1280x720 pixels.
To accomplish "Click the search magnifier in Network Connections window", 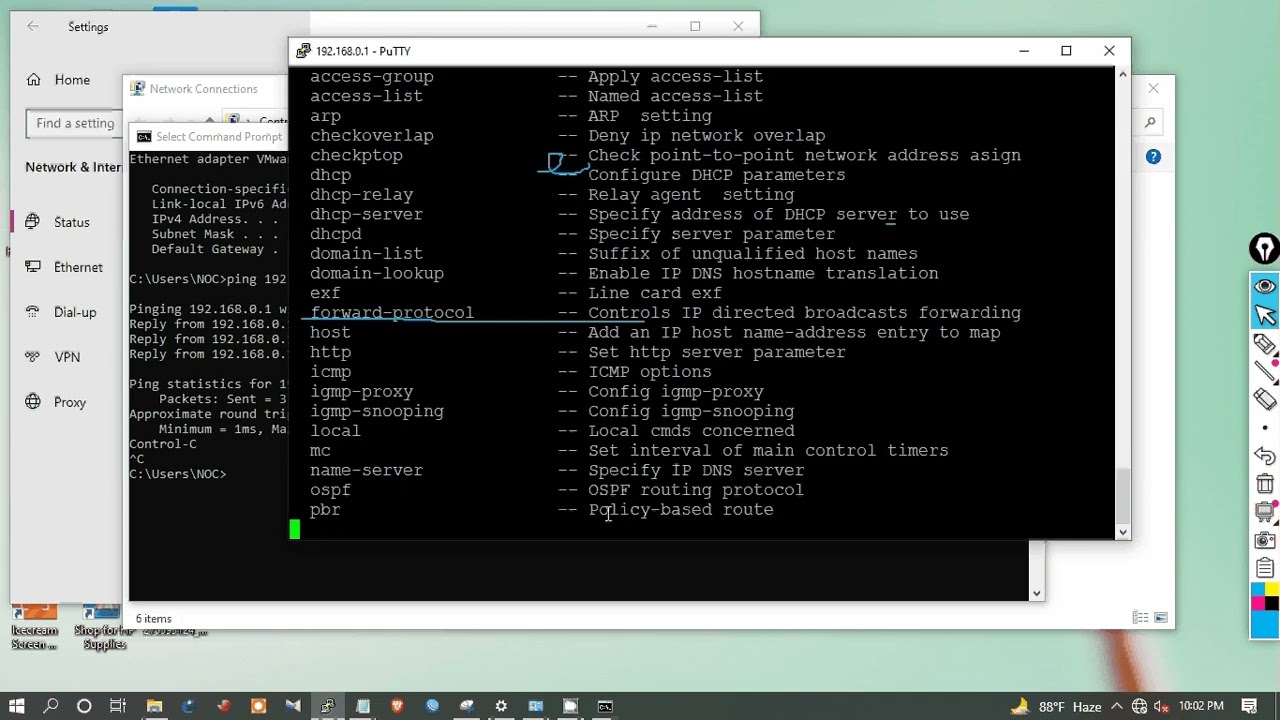I will (x=1150, y=123).
